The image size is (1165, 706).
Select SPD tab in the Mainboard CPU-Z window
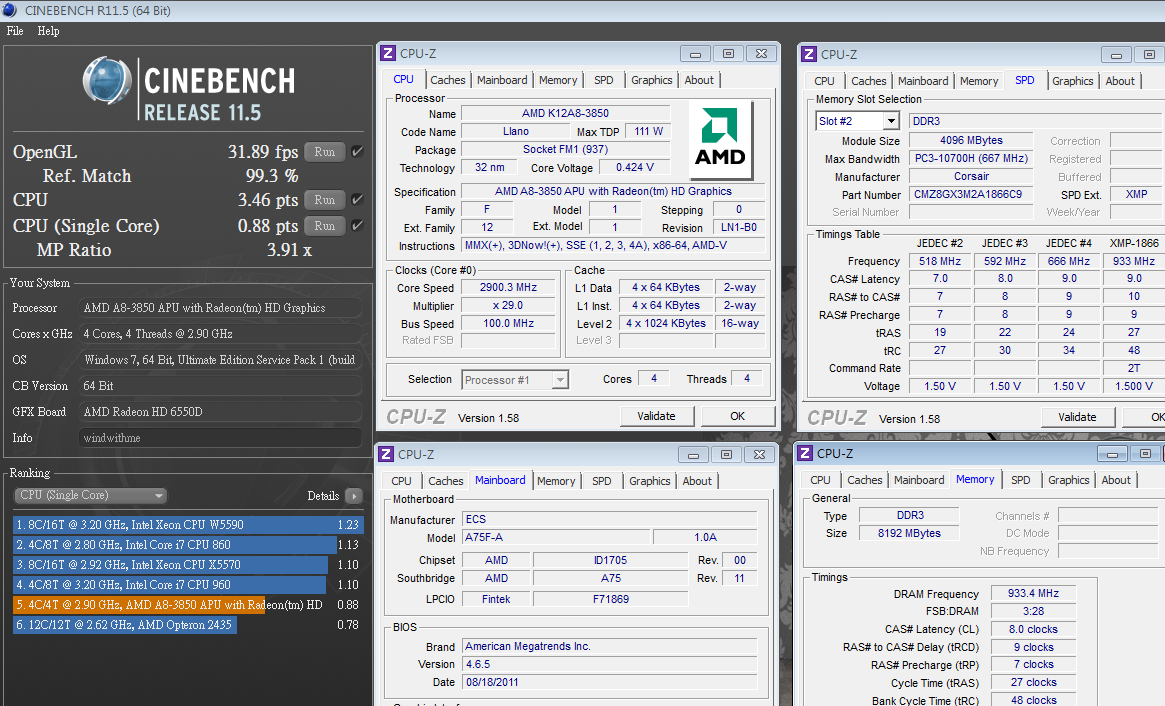coord(602,481)
